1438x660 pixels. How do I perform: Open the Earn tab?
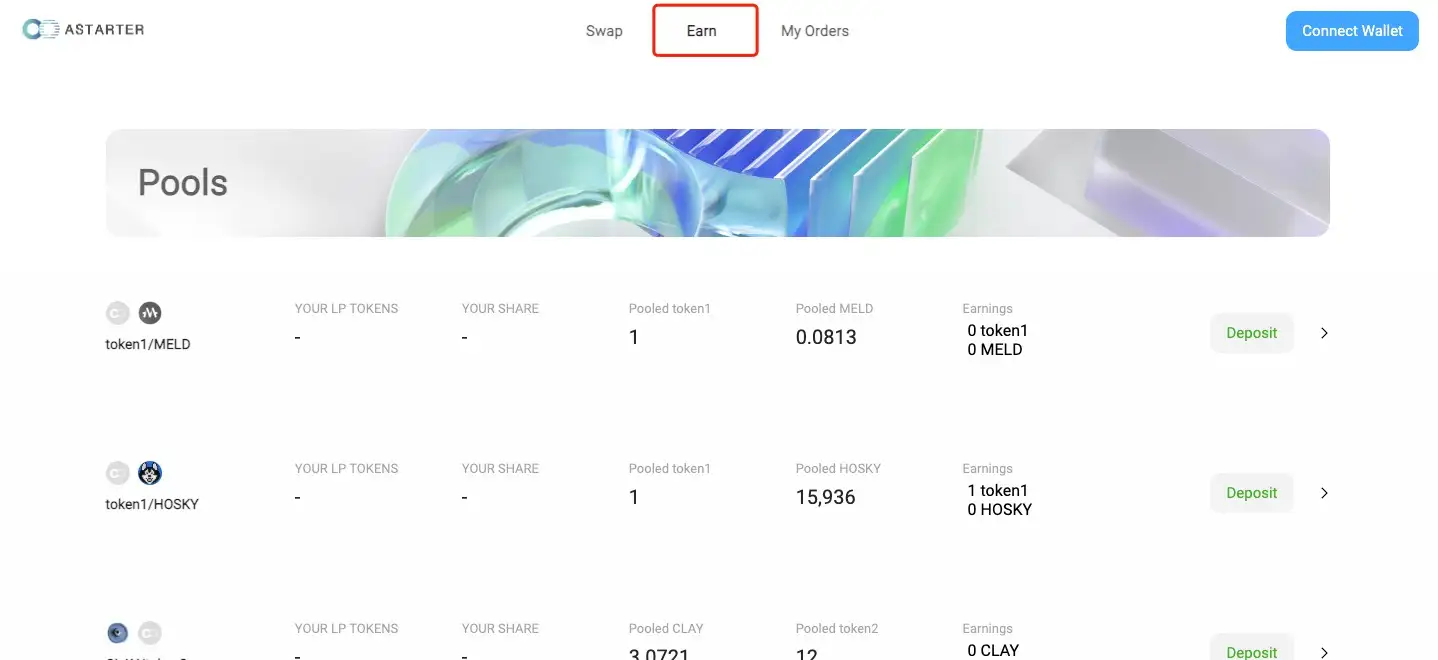pyautogui.click(x=702, y=31)
